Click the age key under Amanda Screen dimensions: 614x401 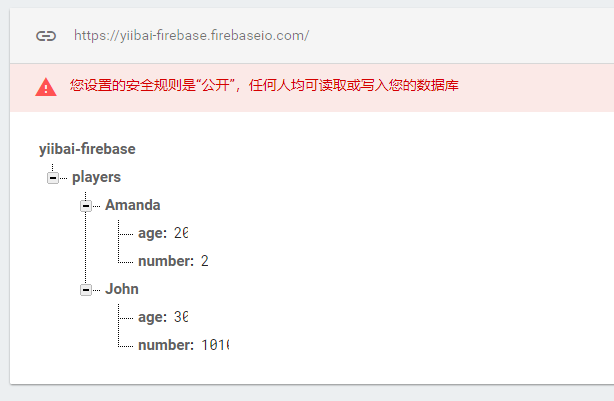point(152,233)
